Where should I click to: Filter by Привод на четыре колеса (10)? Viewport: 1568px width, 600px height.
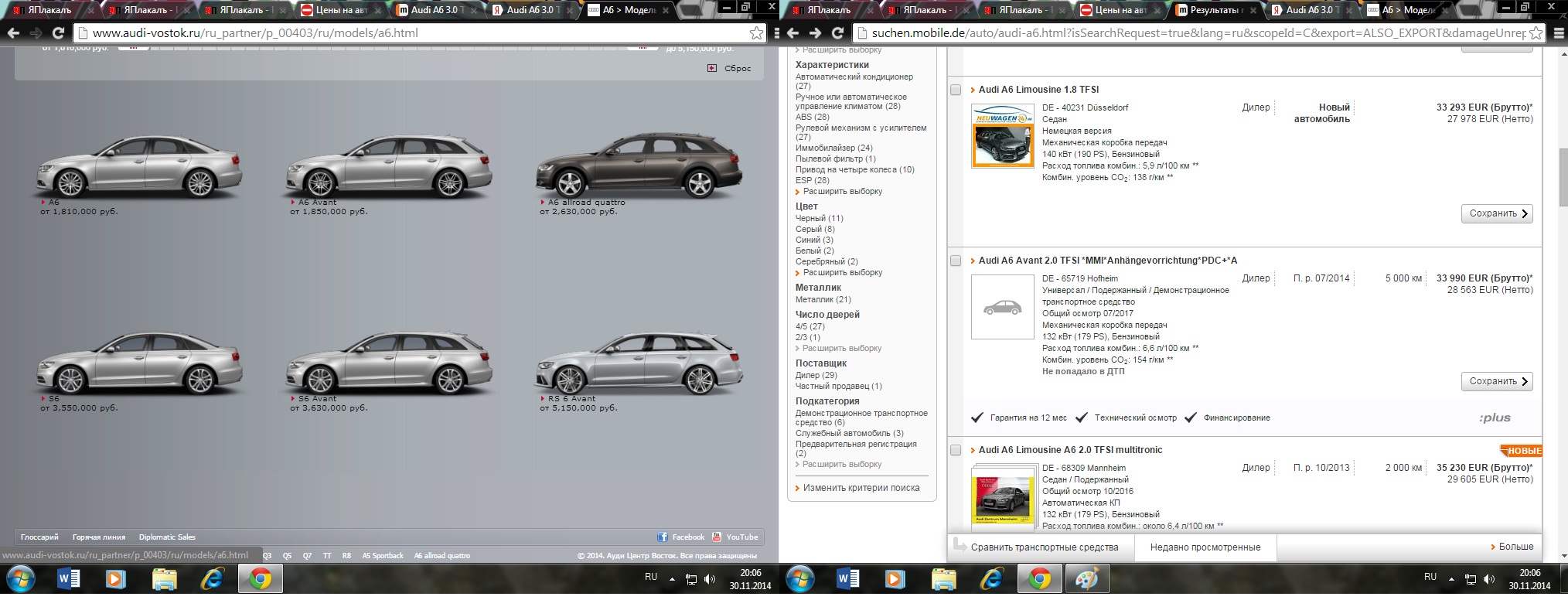(x=855, y=169)
